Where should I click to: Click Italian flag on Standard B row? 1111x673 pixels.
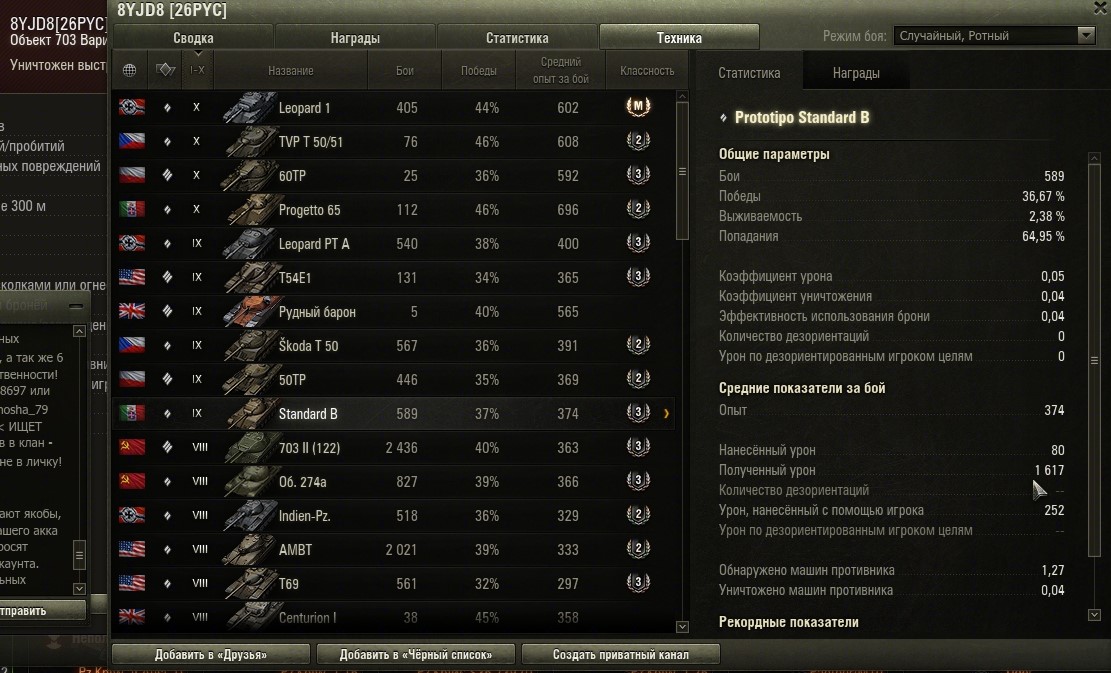click(x=132, y=413)
